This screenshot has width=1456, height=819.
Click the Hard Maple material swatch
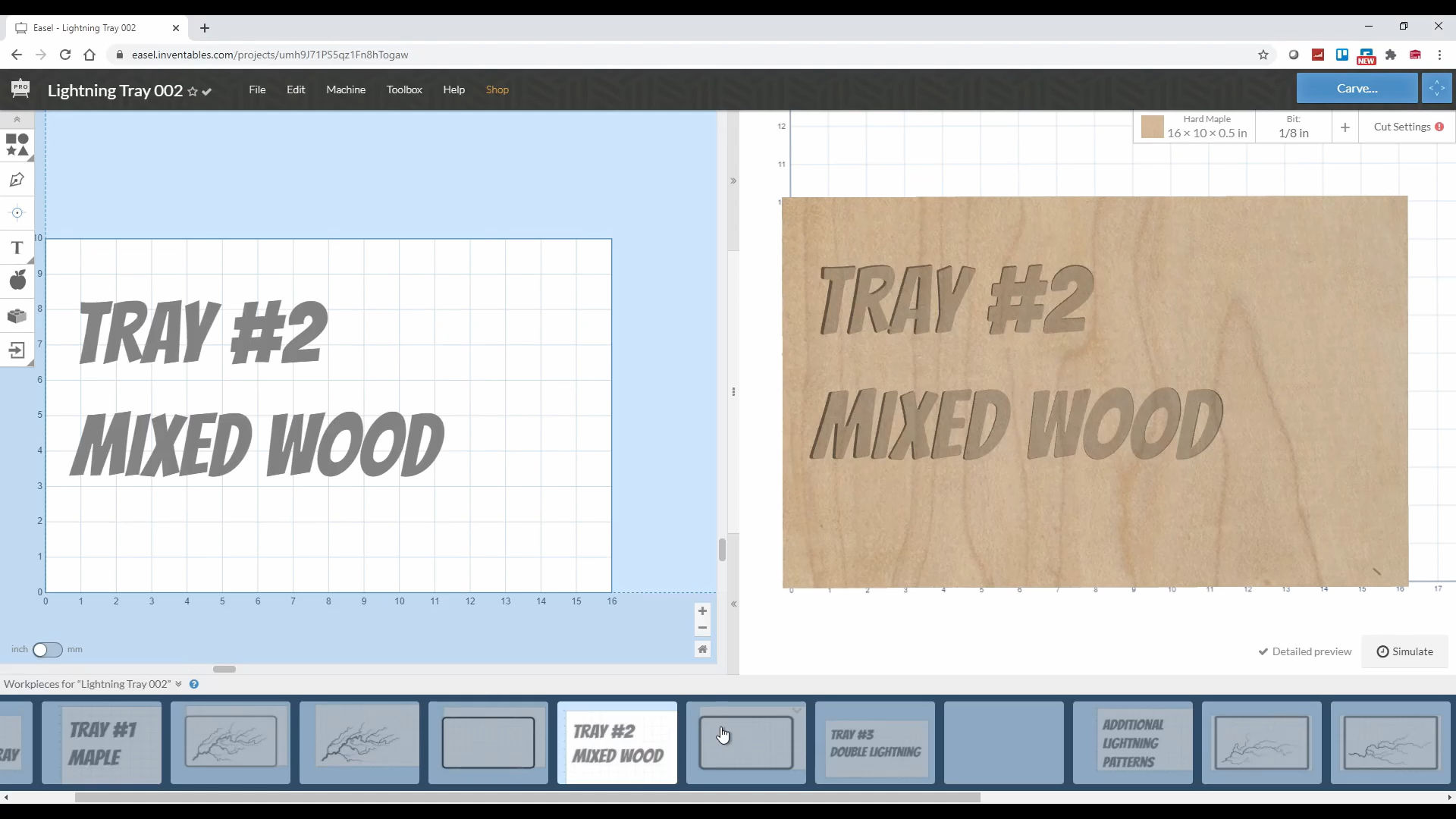pos(1152,127)
